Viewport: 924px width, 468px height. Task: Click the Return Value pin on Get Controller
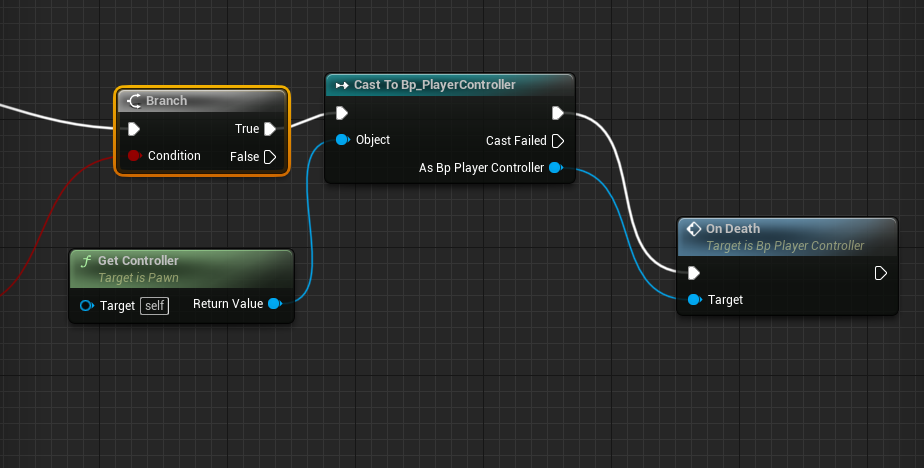[275, 304]
